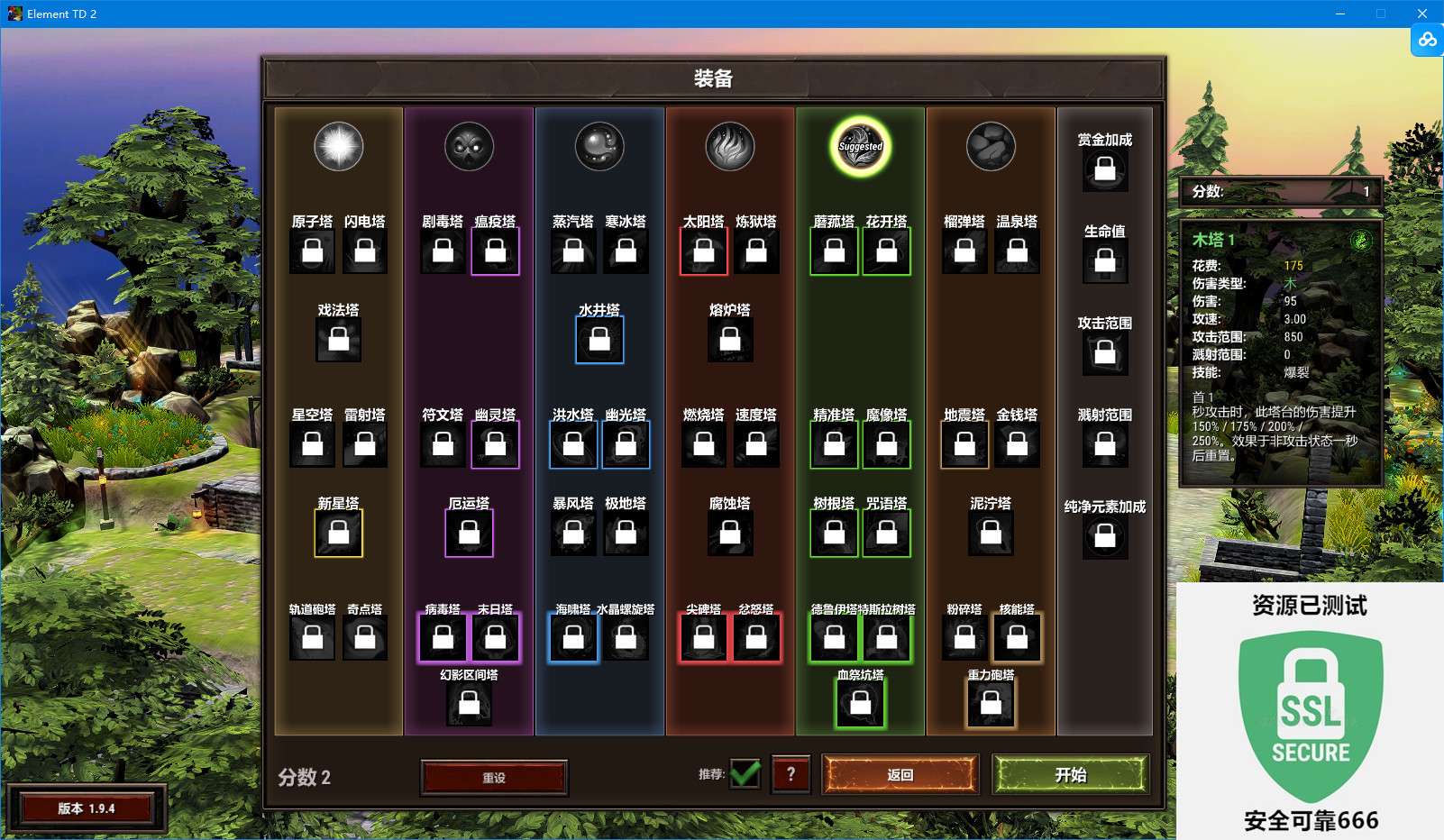Click the locked 泥泞塔 tower slot

[991, 534]
